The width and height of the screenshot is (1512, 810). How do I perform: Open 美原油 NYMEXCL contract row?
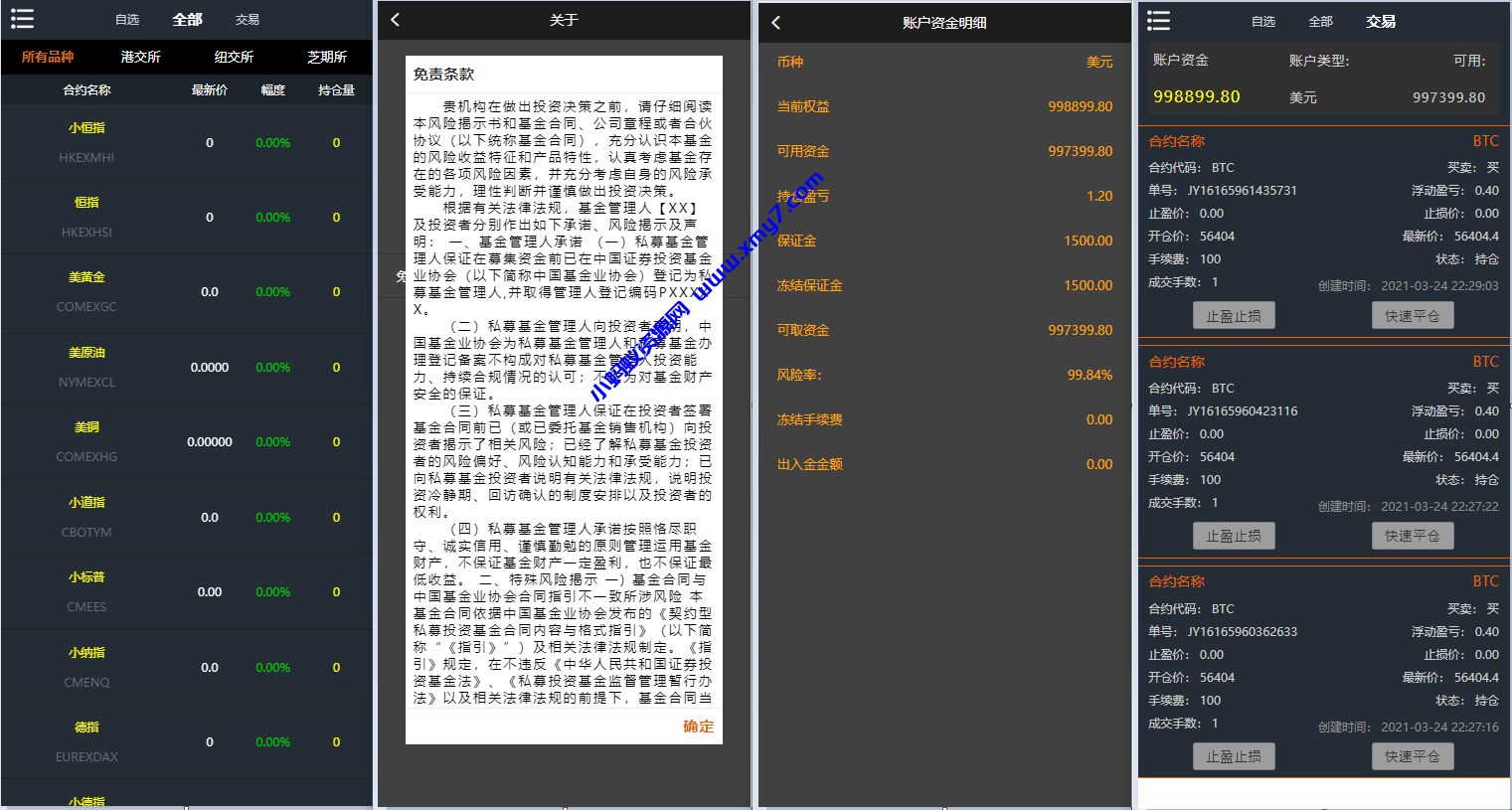coord(186,367)
